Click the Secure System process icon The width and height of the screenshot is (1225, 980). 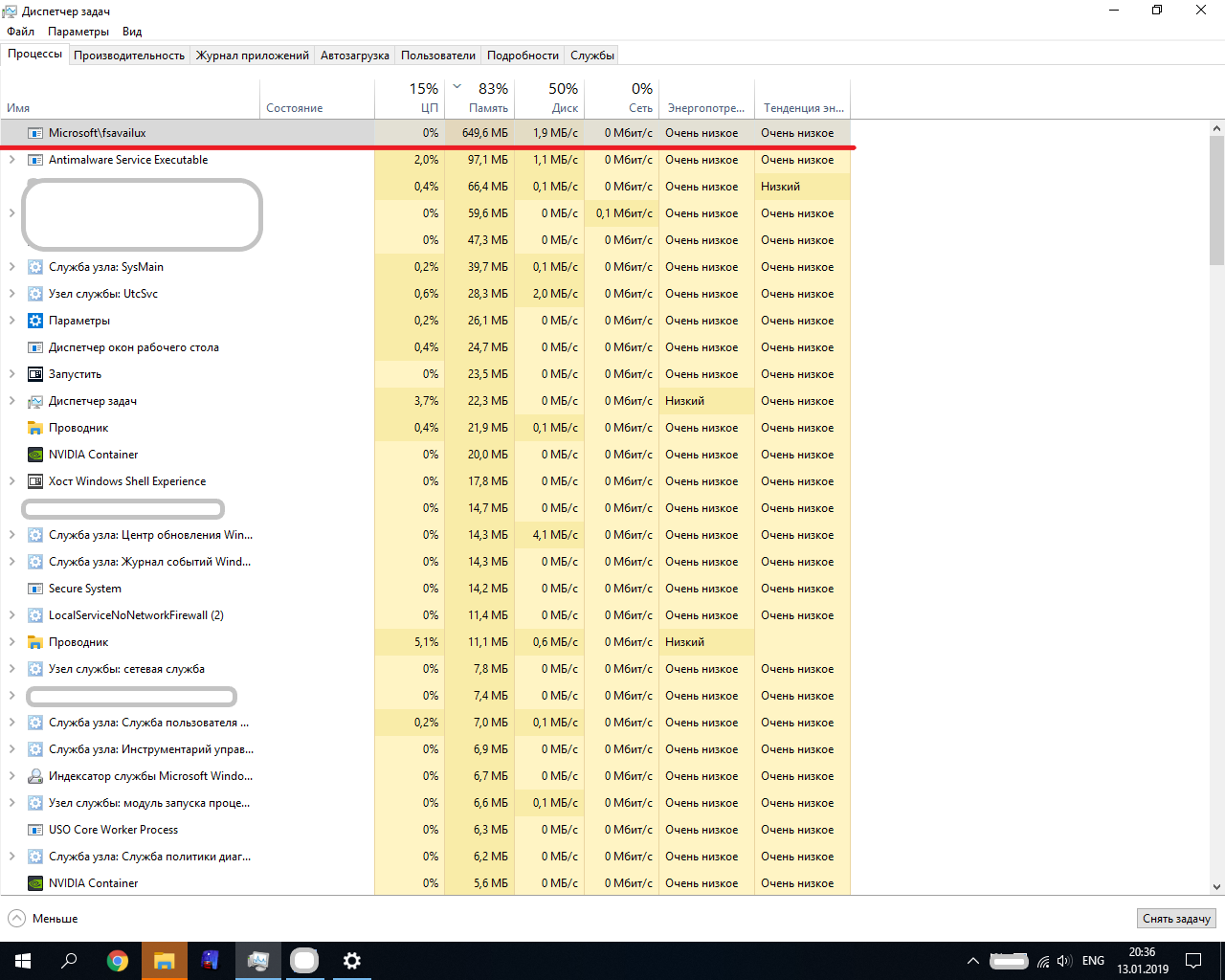point(35,589)
